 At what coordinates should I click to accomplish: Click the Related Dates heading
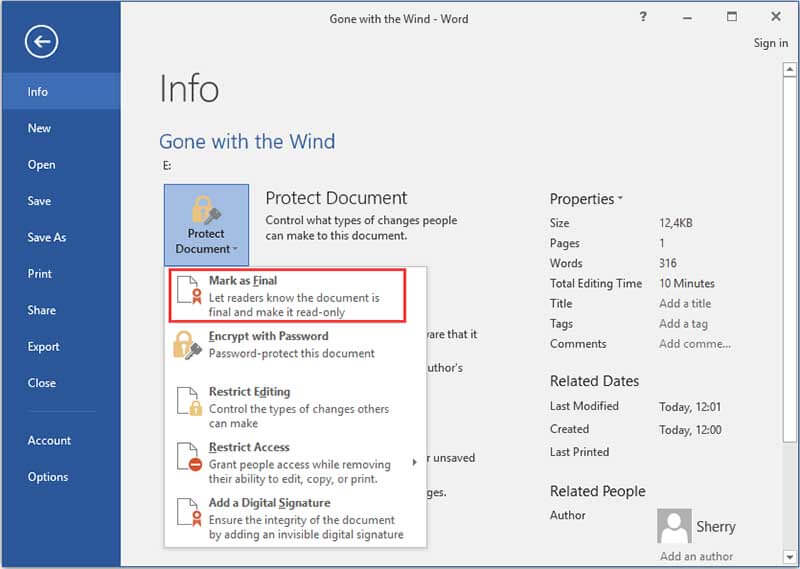click(x=594, y=381)
